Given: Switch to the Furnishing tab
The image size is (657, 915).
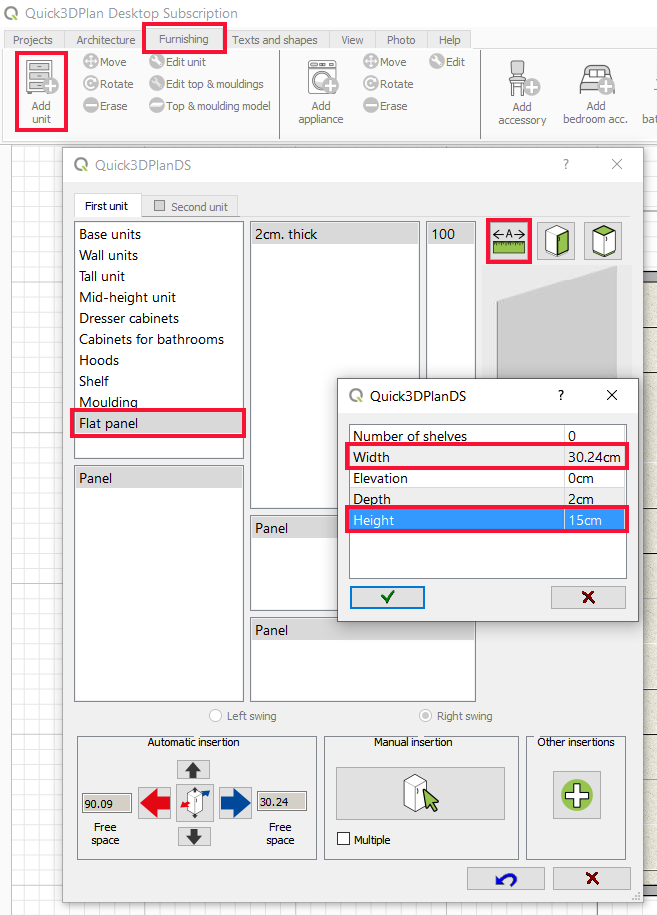Looking at the screenshot, I should 184,39.
